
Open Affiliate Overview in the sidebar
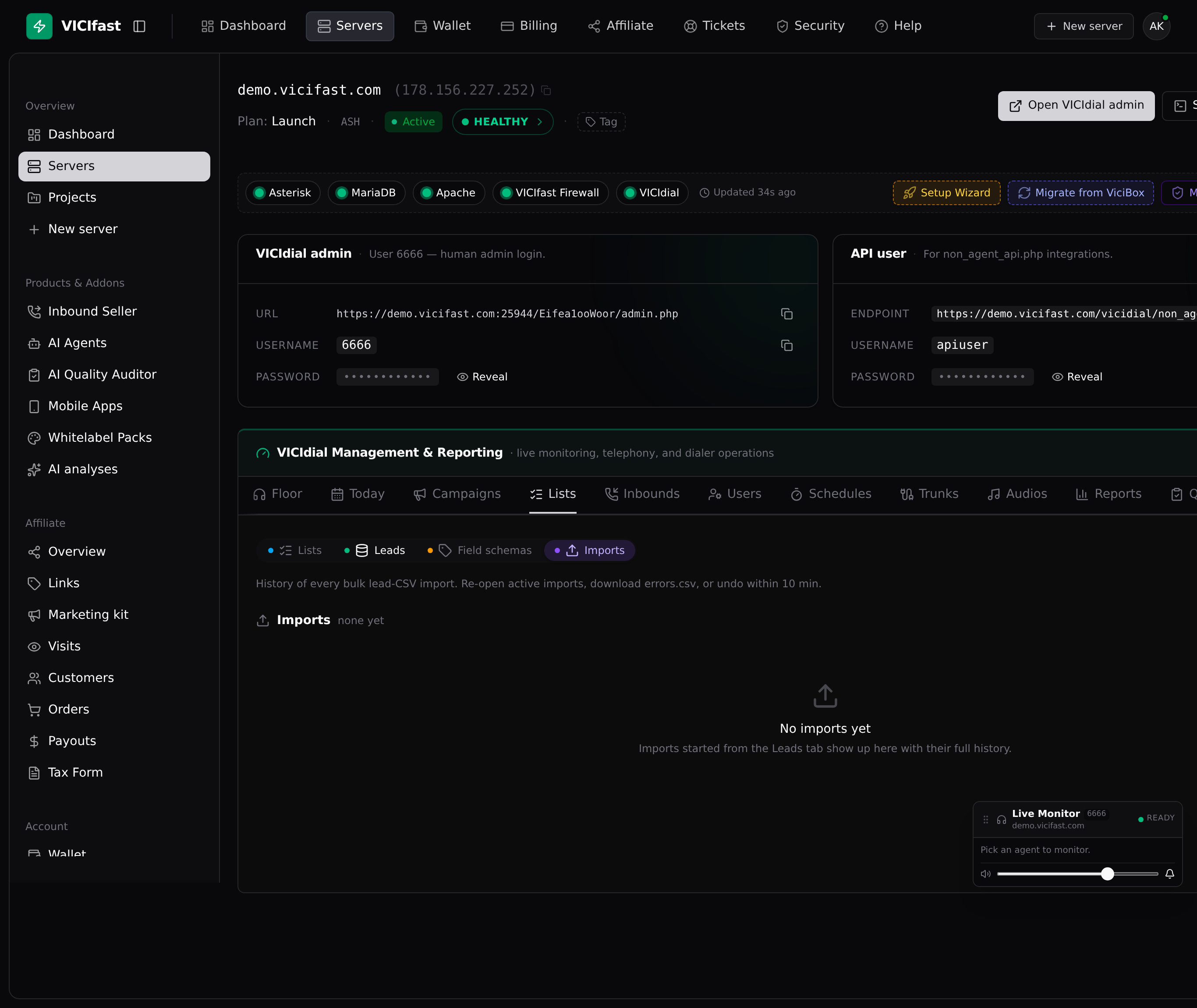(114, 552)
